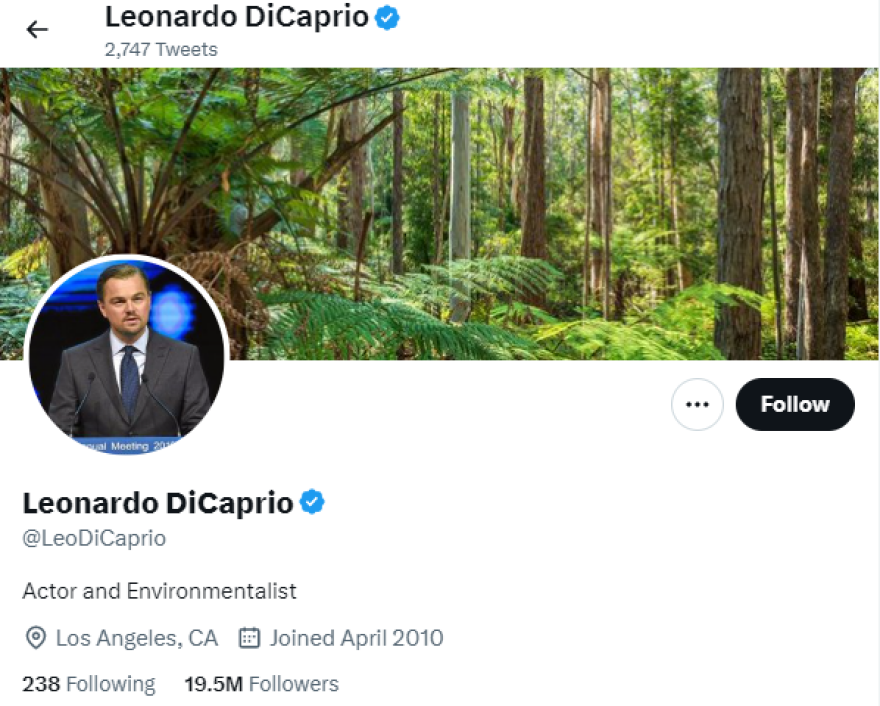Click the back arrow
The width and height of the screenshot is (880, 706).
(37, 30)
